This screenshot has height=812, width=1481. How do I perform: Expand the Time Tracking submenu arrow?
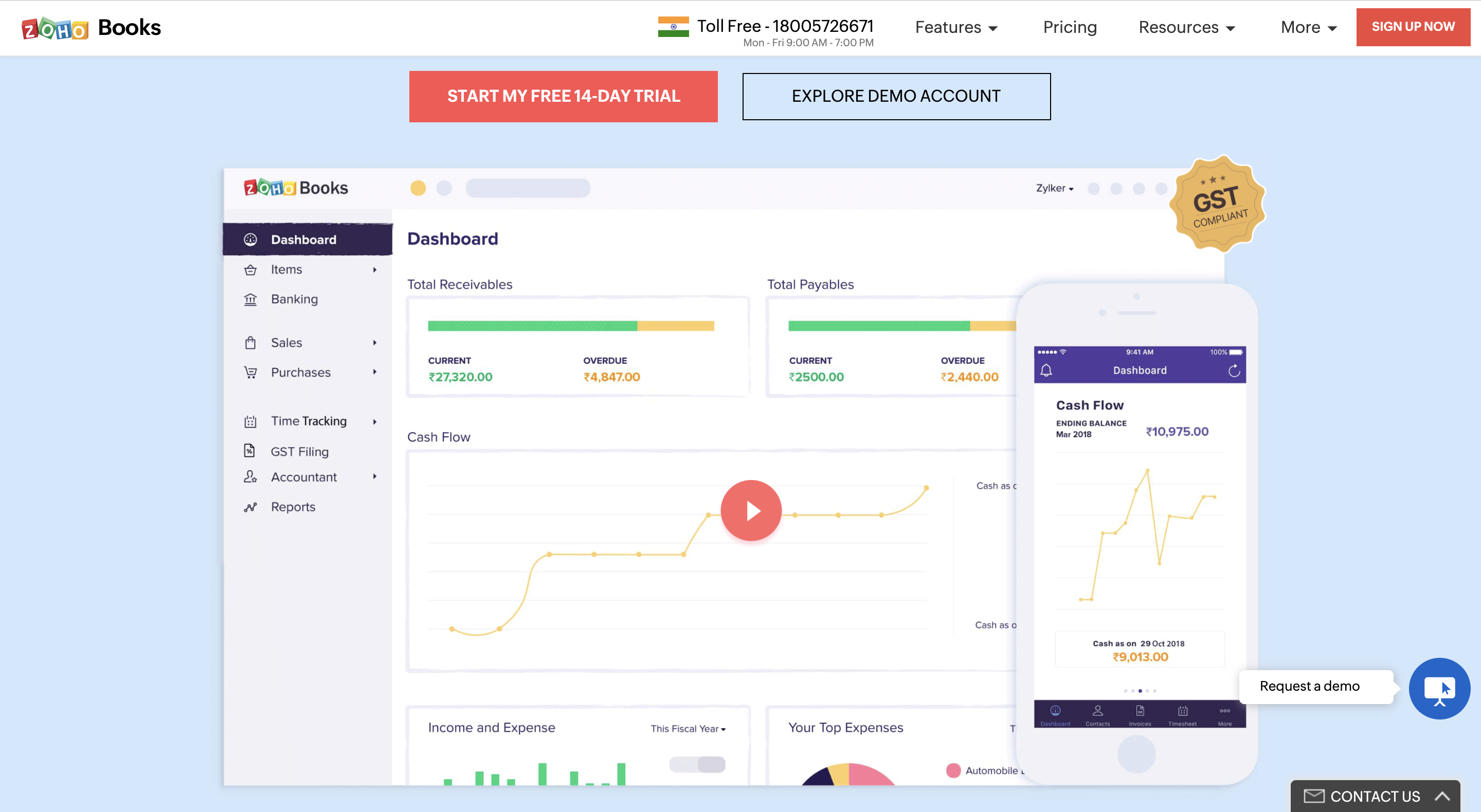374,422
